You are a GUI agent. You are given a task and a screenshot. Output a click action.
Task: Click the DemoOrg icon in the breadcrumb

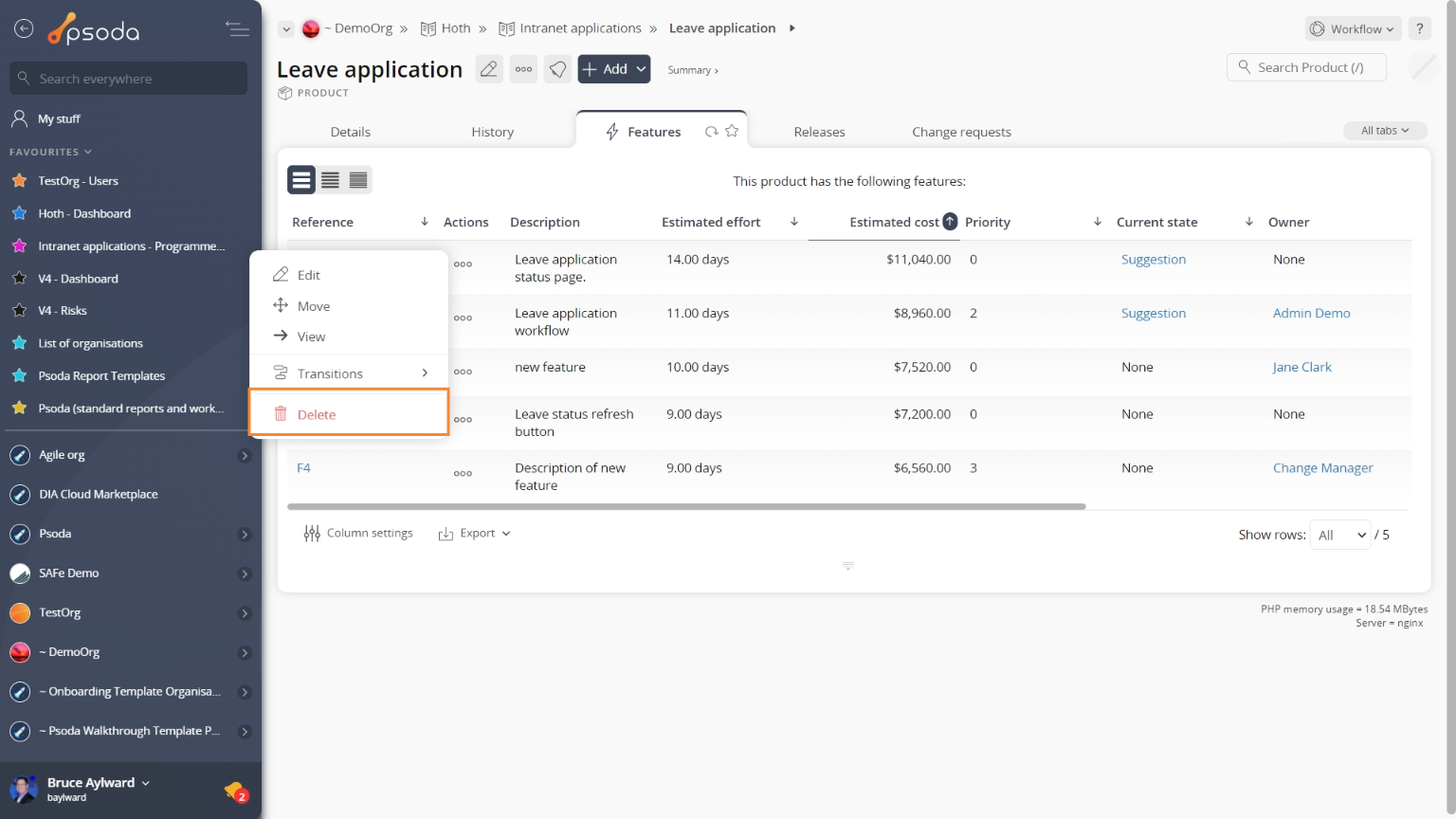click(x=311, y=29)
